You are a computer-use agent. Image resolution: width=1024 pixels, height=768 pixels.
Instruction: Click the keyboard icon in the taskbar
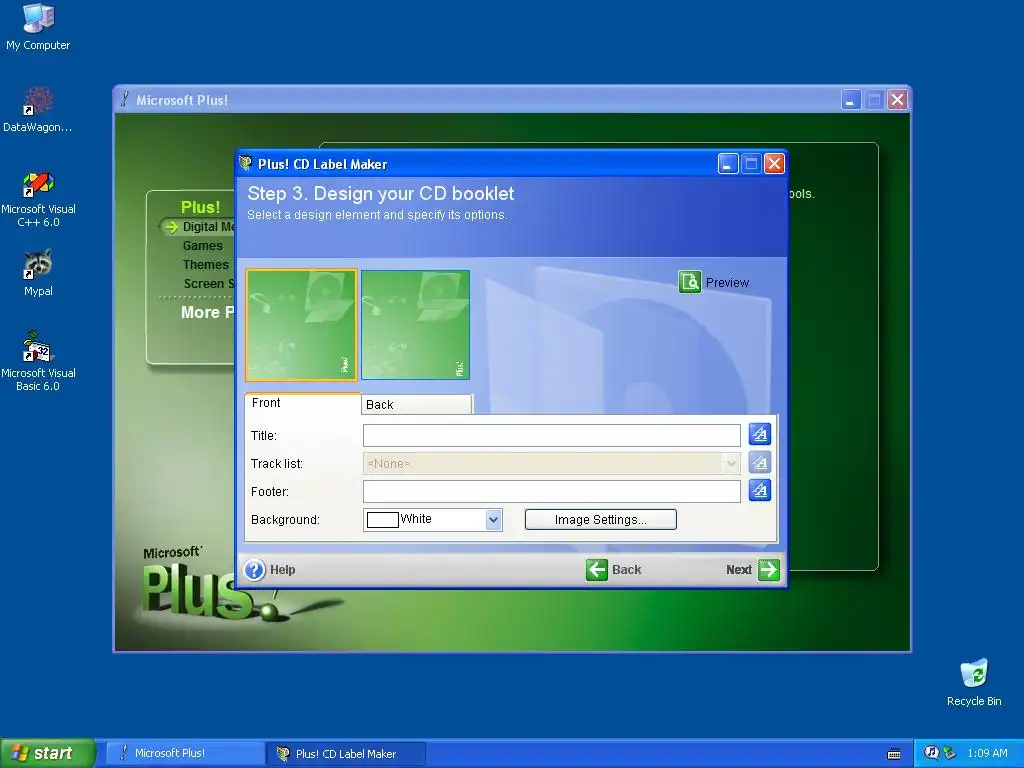pos(894,754)
